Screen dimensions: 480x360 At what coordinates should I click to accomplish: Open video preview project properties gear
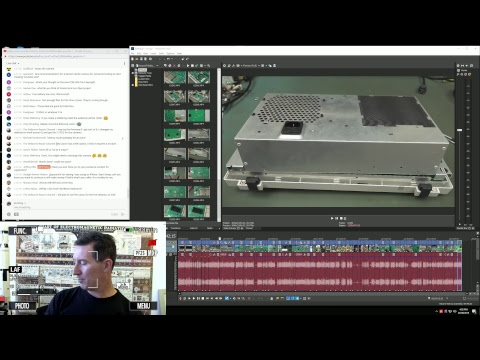coord(225,66)
